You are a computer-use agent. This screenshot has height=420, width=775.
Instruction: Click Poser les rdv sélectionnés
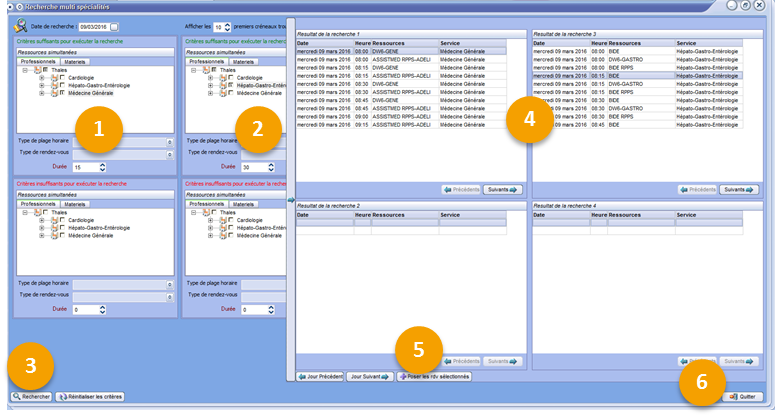click(434, 376)
